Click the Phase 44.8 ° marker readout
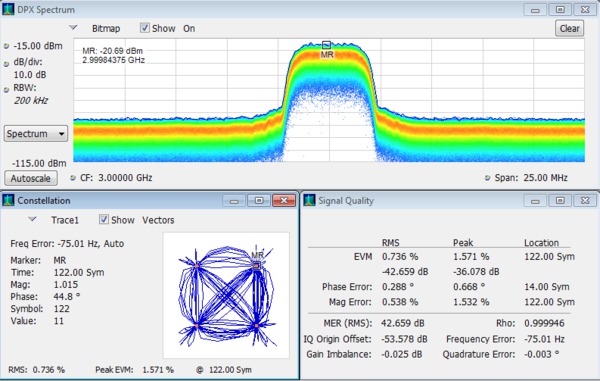The image size is (600, 381). 67,296
